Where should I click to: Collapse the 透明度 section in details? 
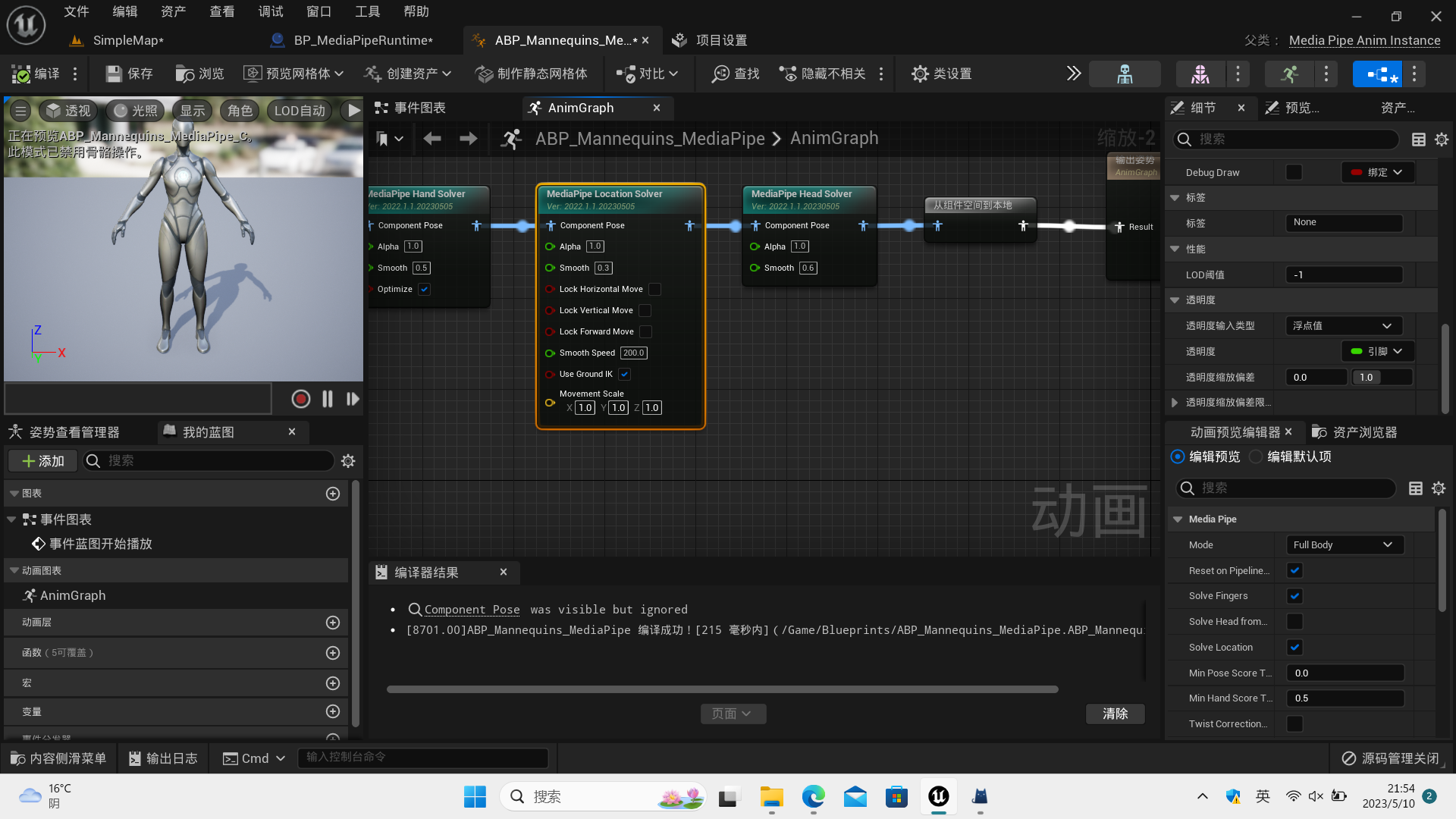pos(1175,300)
